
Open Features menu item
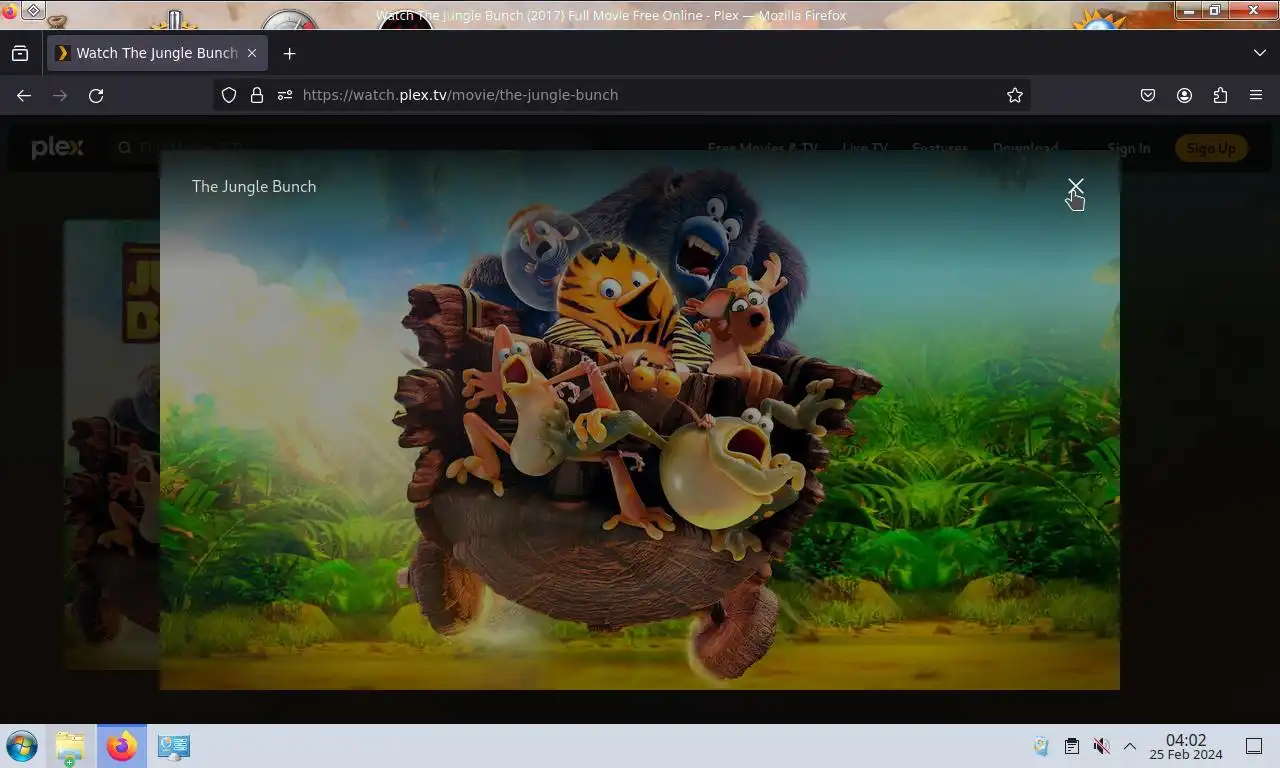pyautogui.click(x=940, y=148)
